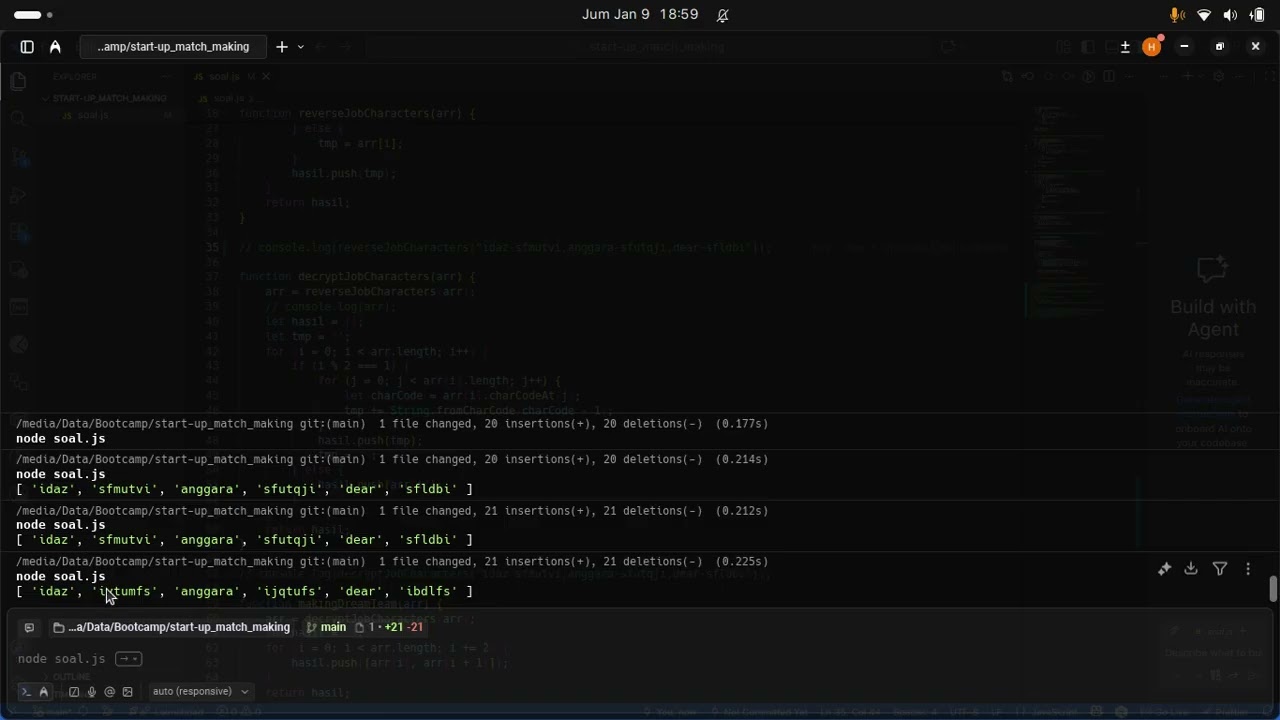
Task: Click the node soal.js input field
Action: pos(62,659)
